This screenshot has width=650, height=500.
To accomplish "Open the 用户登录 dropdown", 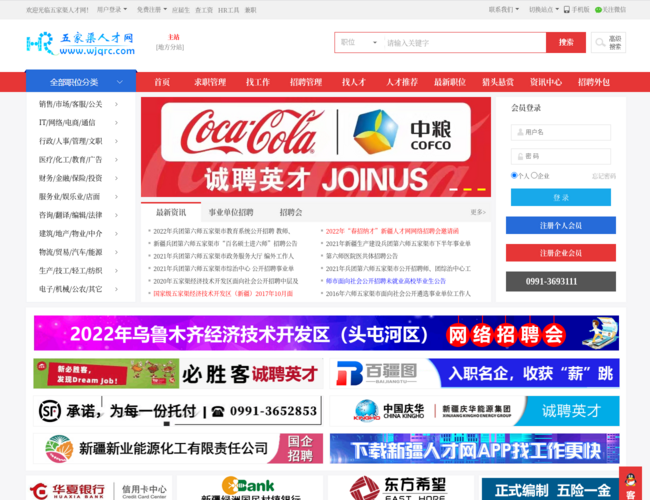I will [x=112, y=10].
